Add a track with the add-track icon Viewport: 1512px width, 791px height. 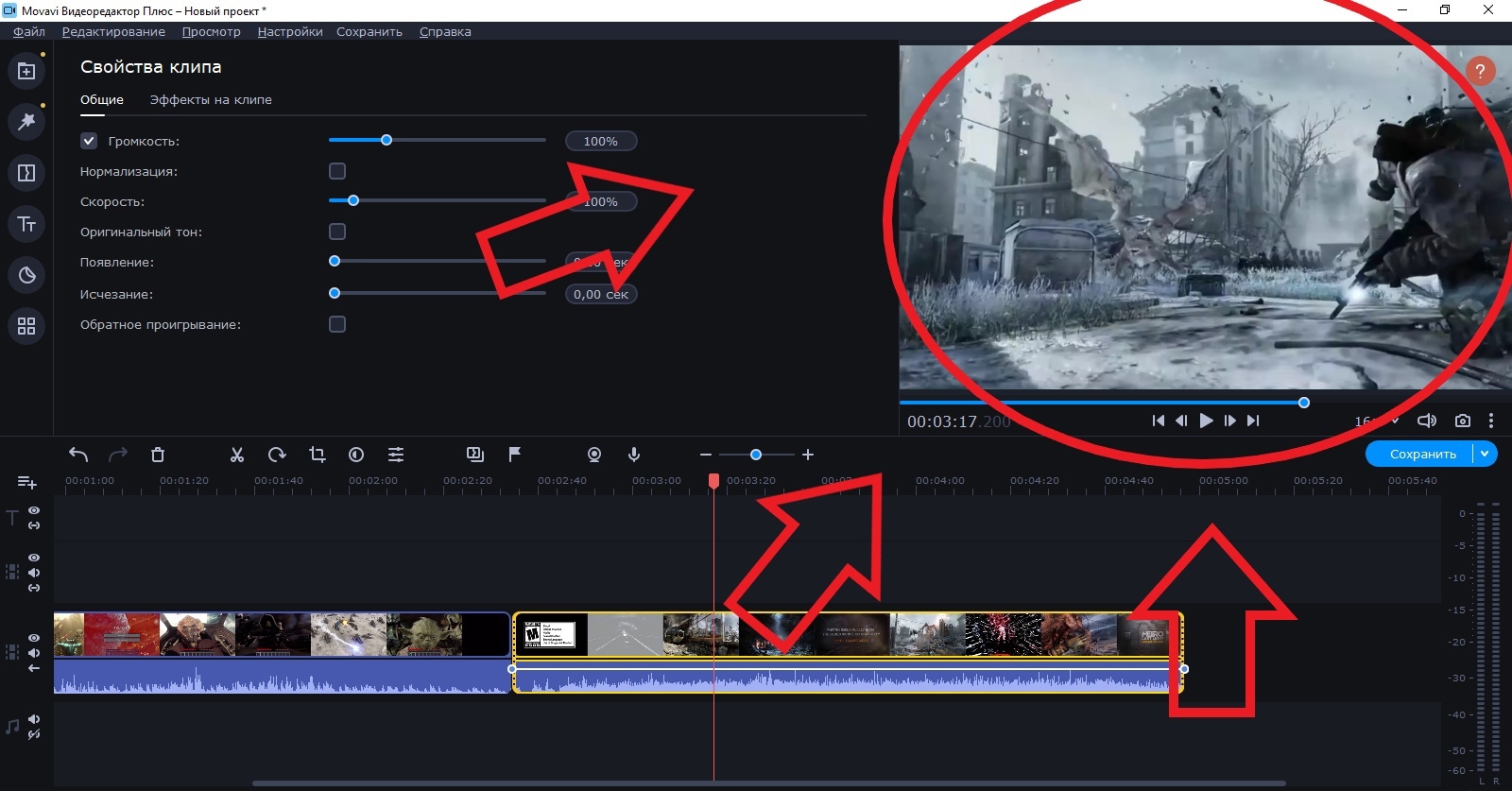coord(26,483)
